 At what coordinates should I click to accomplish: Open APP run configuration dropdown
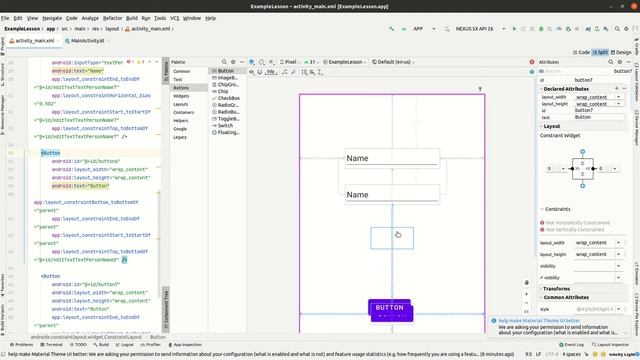point(424,29)
